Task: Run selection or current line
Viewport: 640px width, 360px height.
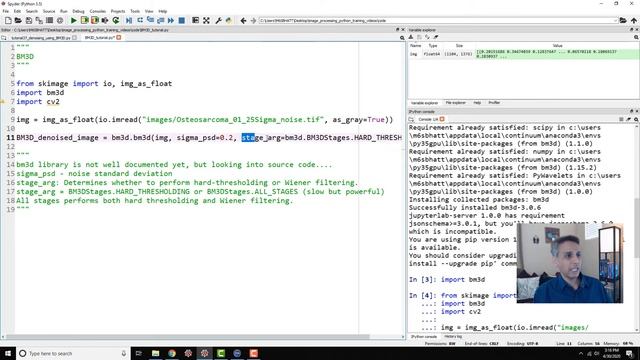Action: coord(105,20)
